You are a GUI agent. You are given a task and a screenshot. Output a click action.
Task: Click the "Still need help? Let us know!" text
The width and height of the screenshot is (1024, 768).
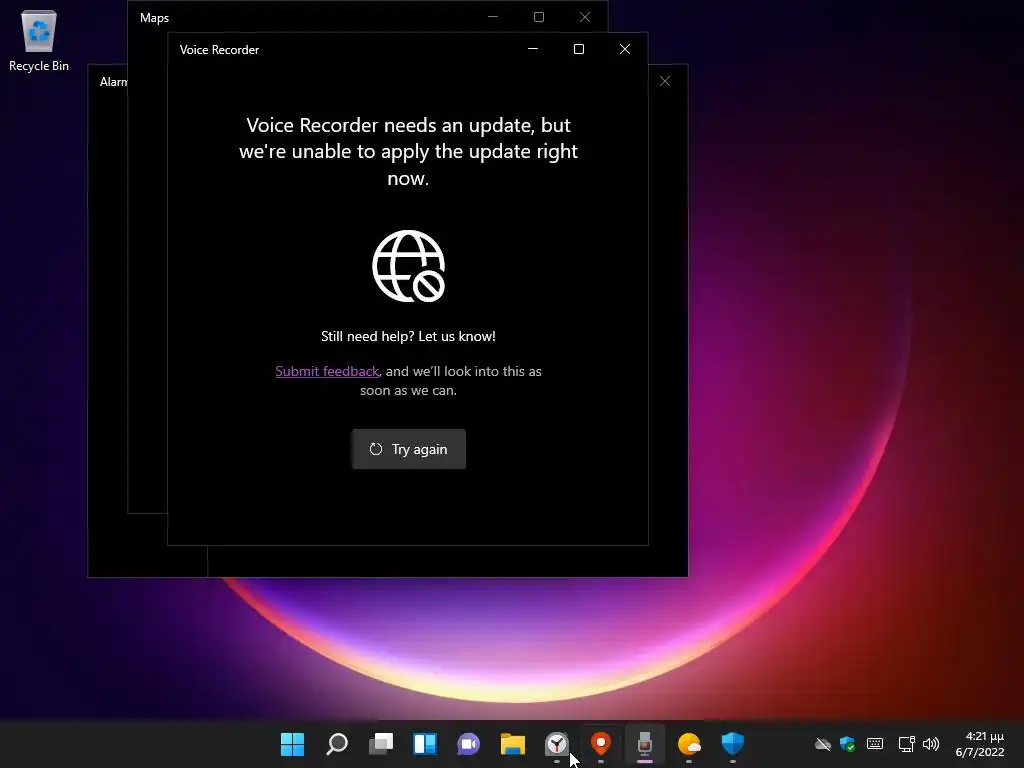[x=408, y=336]
